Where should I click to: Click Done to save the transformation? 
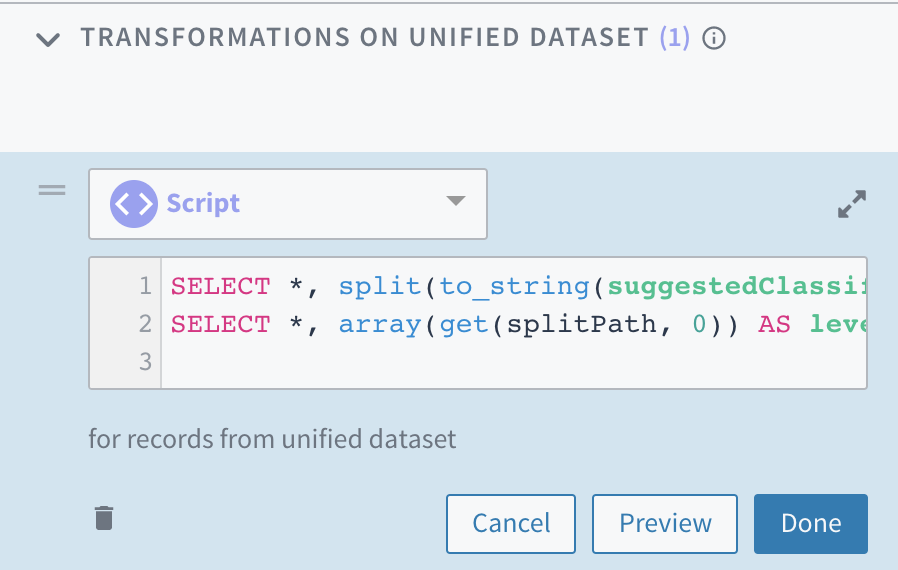(811, 524)
